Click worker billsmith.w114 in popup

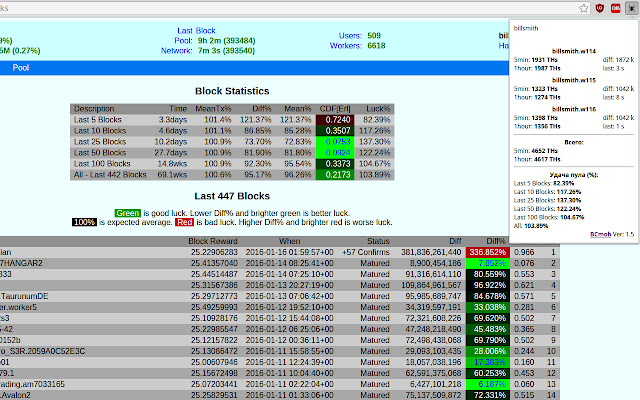click(573, 51)
